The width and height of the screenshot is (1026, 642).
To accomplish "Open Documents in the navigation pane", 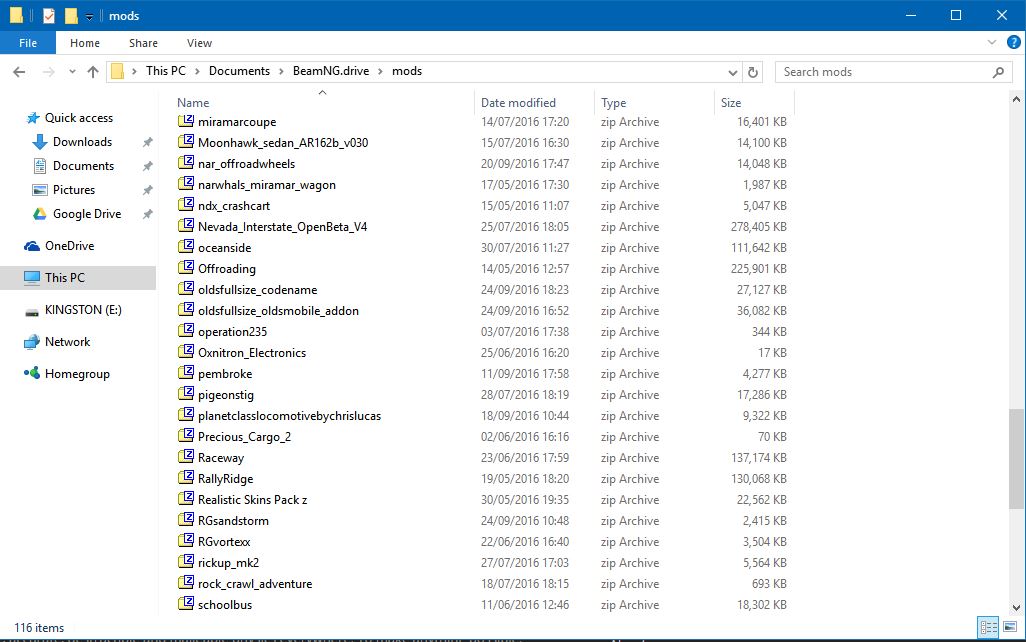I will tap(83, 166).
